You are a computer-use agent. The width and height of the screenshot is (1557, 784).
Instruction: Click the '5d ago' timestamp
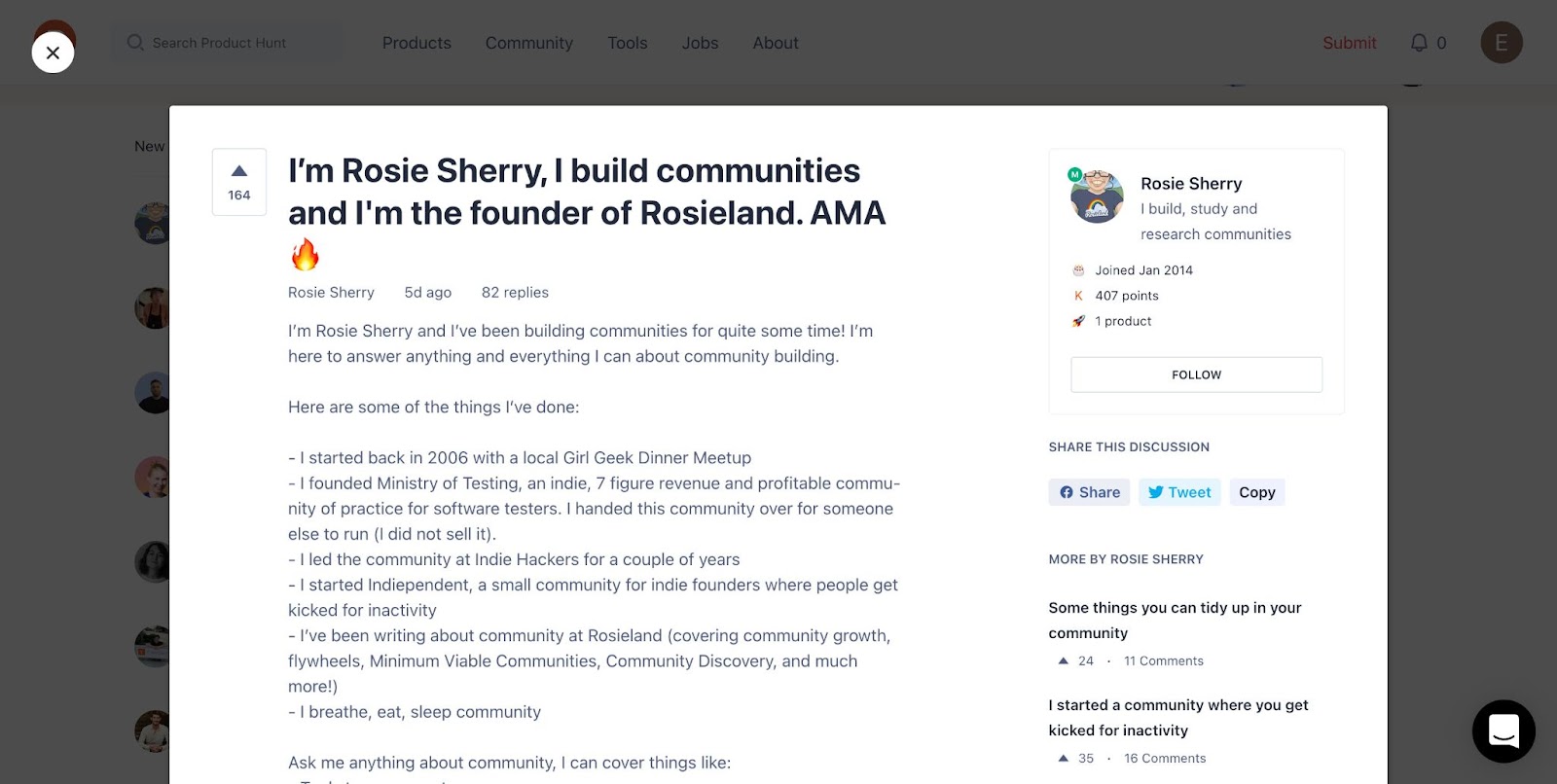click(x=428, y=292)
